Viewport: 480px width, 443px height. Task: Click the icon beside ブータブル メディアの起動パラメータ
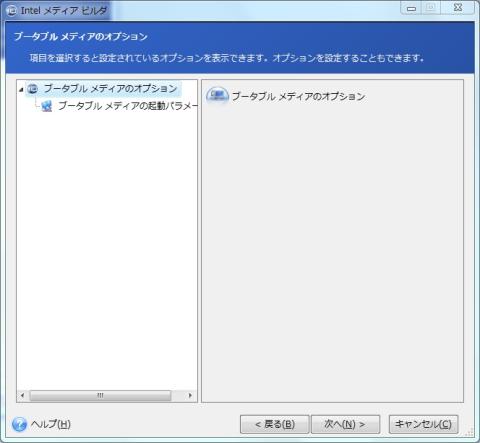click(x=47, y=106)
